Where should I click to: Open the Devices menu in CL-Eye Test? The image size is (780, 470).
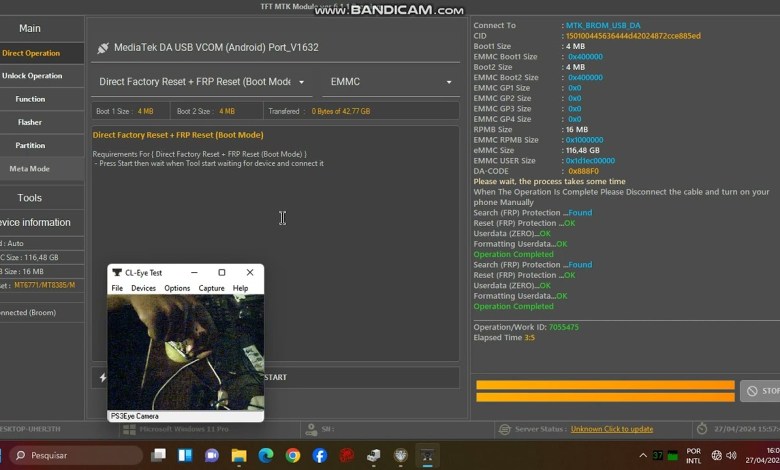click(143, 288)
